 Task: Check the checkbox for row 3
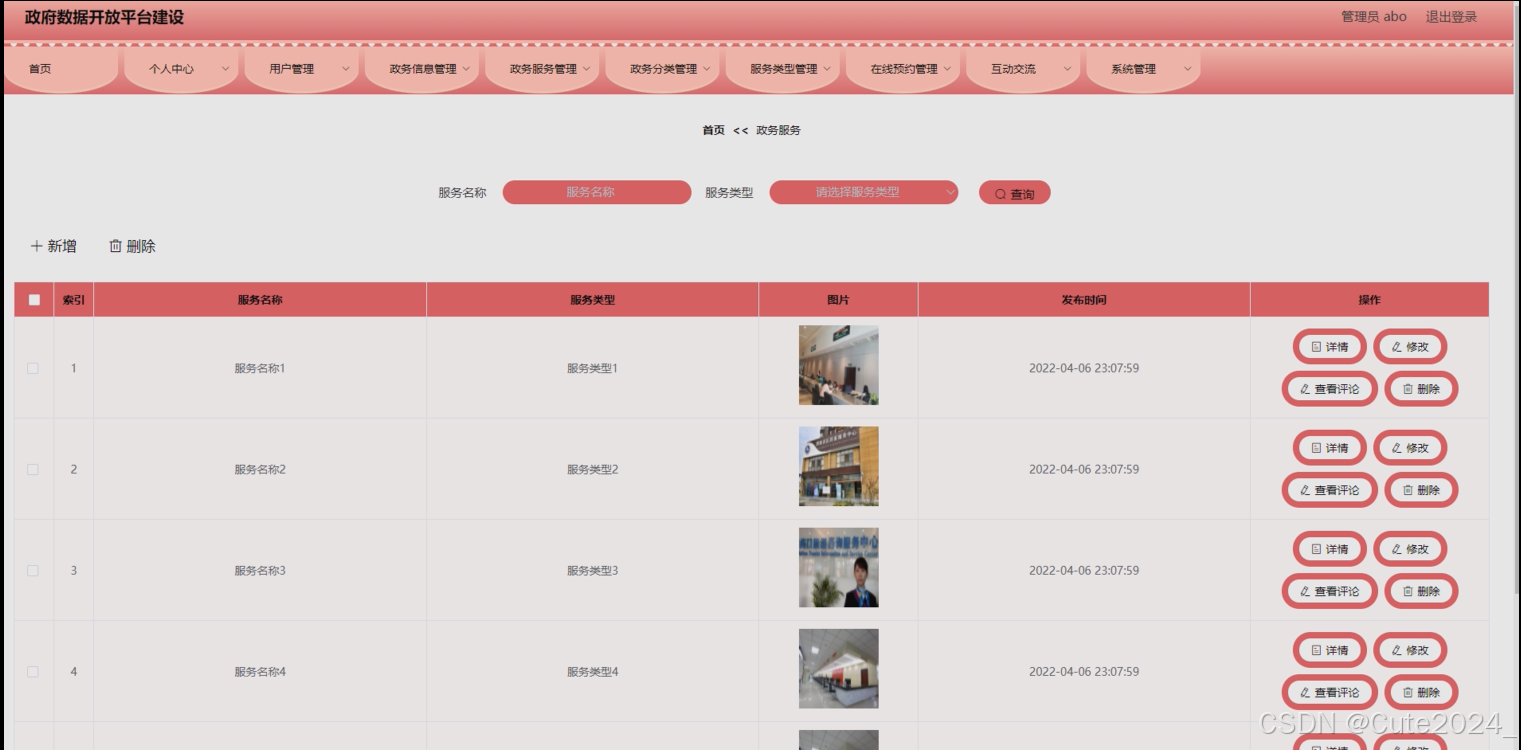coord(33,570)
